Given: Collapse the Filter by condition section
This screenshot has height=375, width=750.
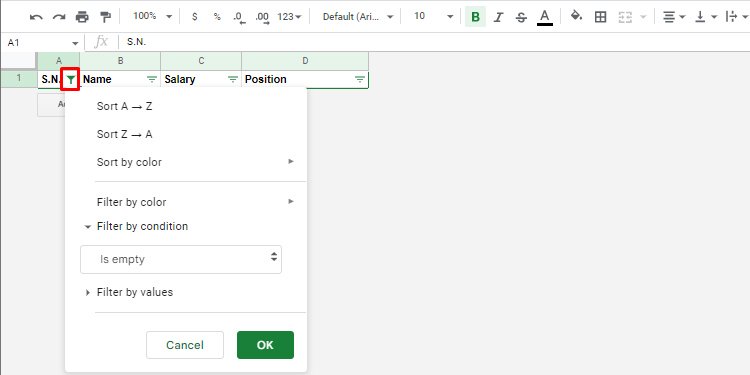Looking at the screenshot, I should click(x=136, y=226).
